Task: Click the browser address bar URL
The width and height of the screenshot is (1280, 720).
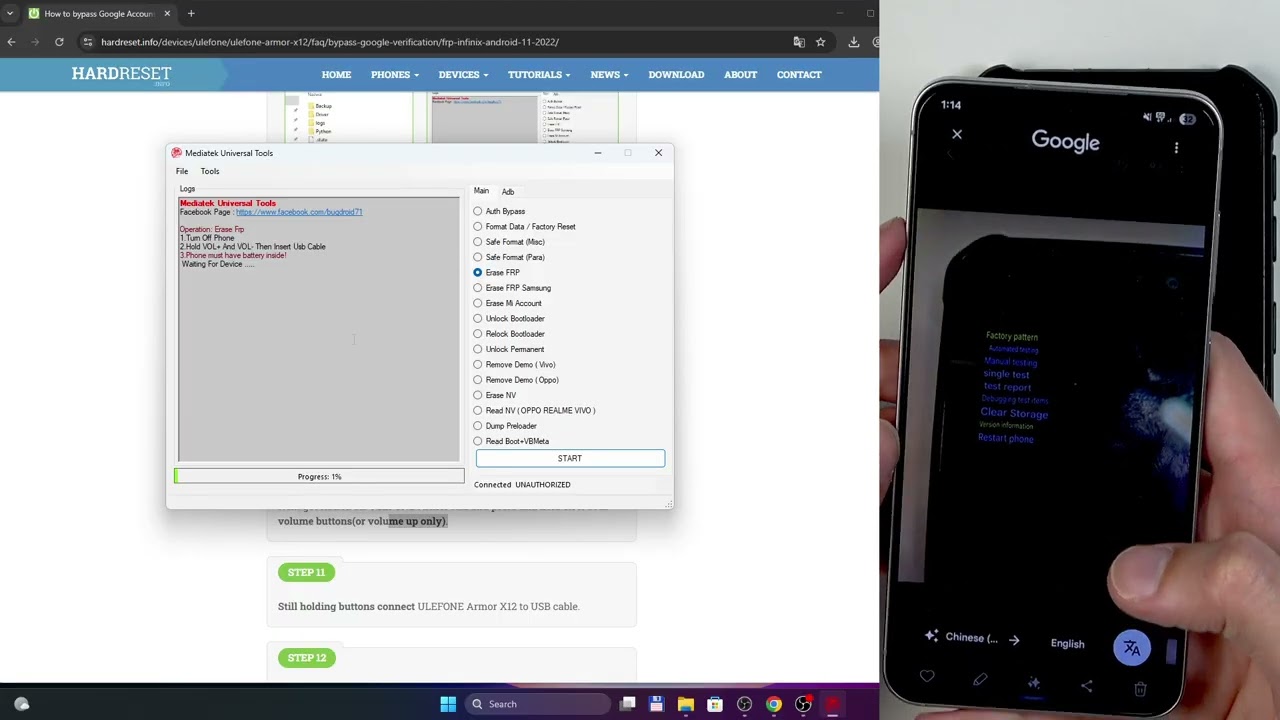Action: (330, 42)
